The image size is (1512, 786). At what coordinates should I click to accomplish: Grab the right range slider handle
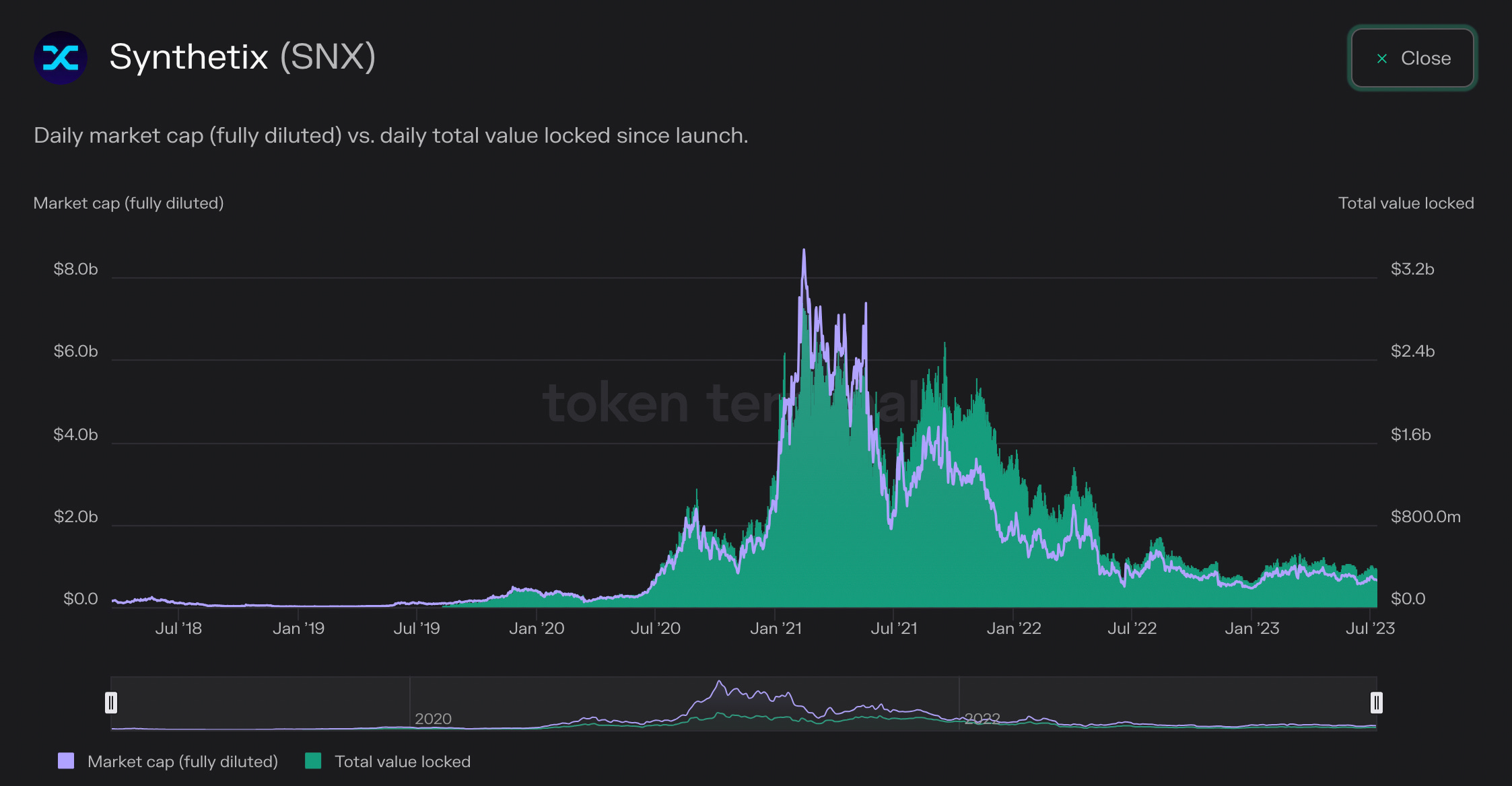point(1376,703)
